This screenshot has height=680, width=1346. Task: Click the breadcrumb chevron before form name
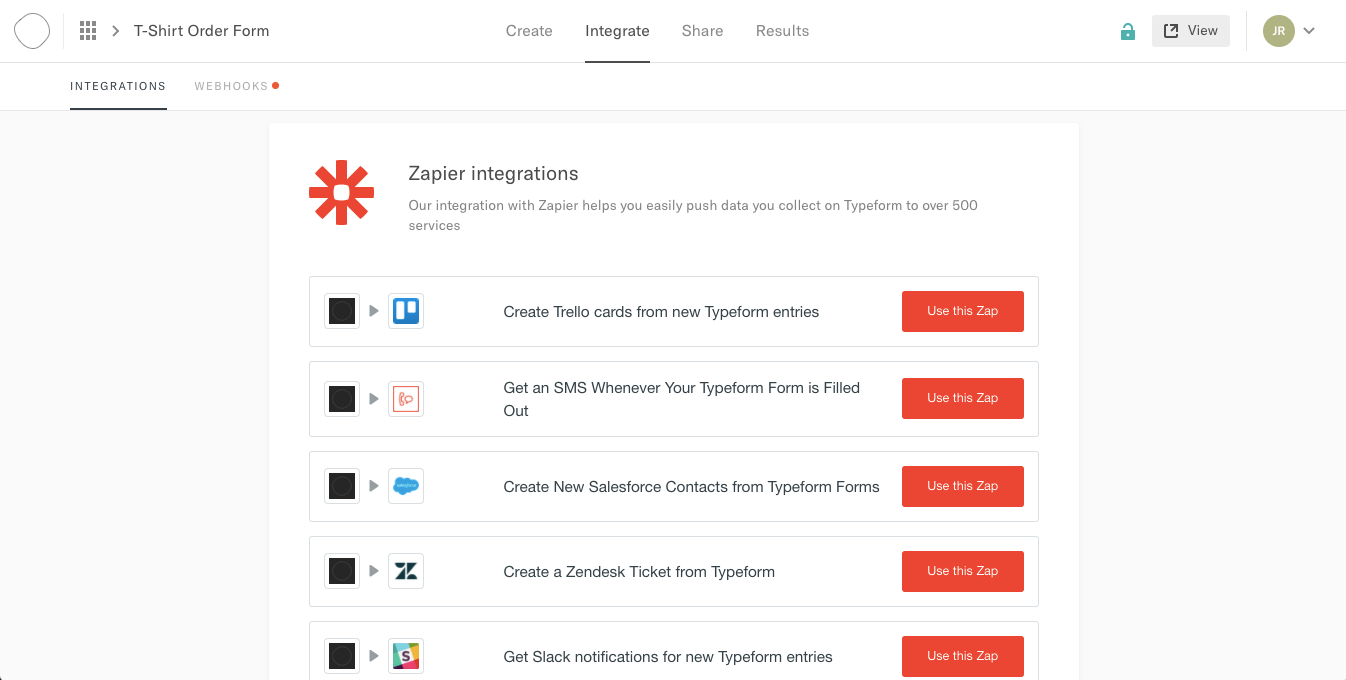tap(116, 31)
